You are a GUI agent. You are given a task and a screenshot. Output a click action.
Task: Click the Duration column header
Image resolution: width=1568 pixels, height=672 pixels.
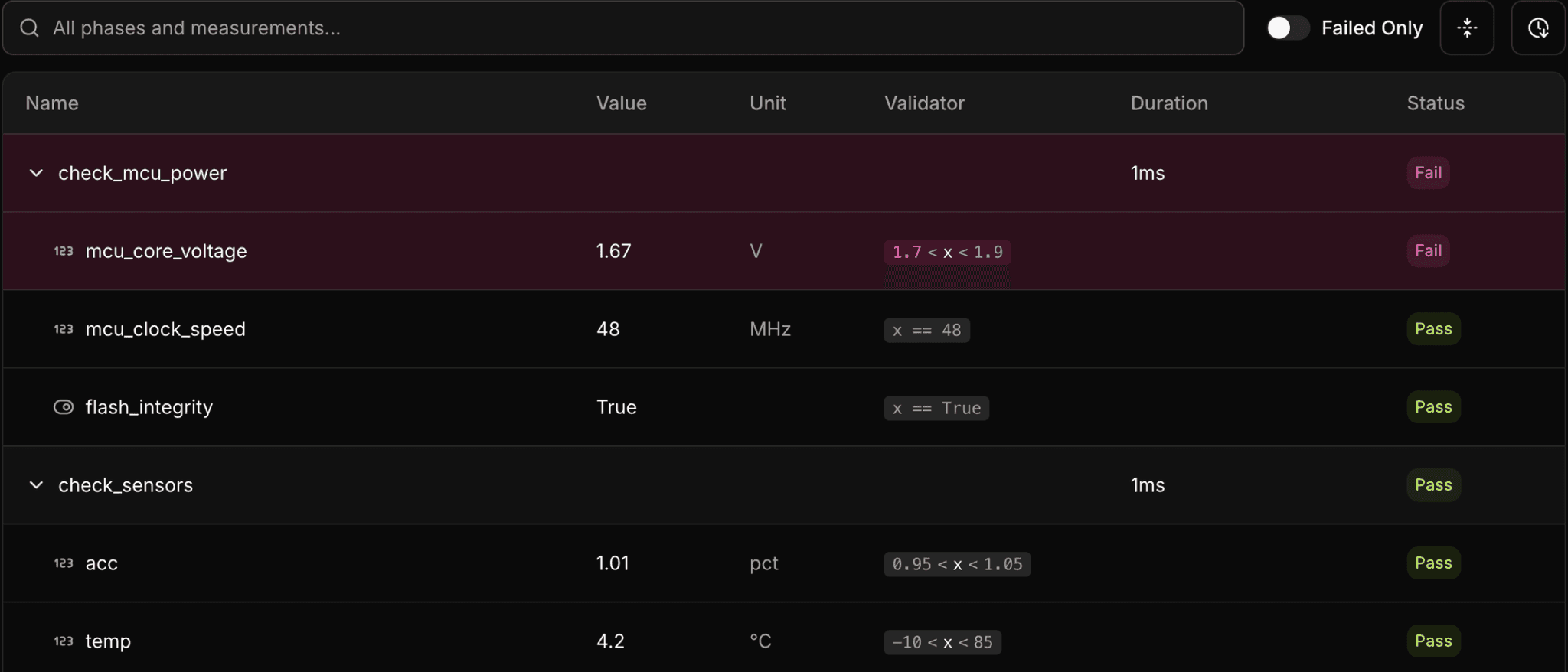[x=1168, y=103]
